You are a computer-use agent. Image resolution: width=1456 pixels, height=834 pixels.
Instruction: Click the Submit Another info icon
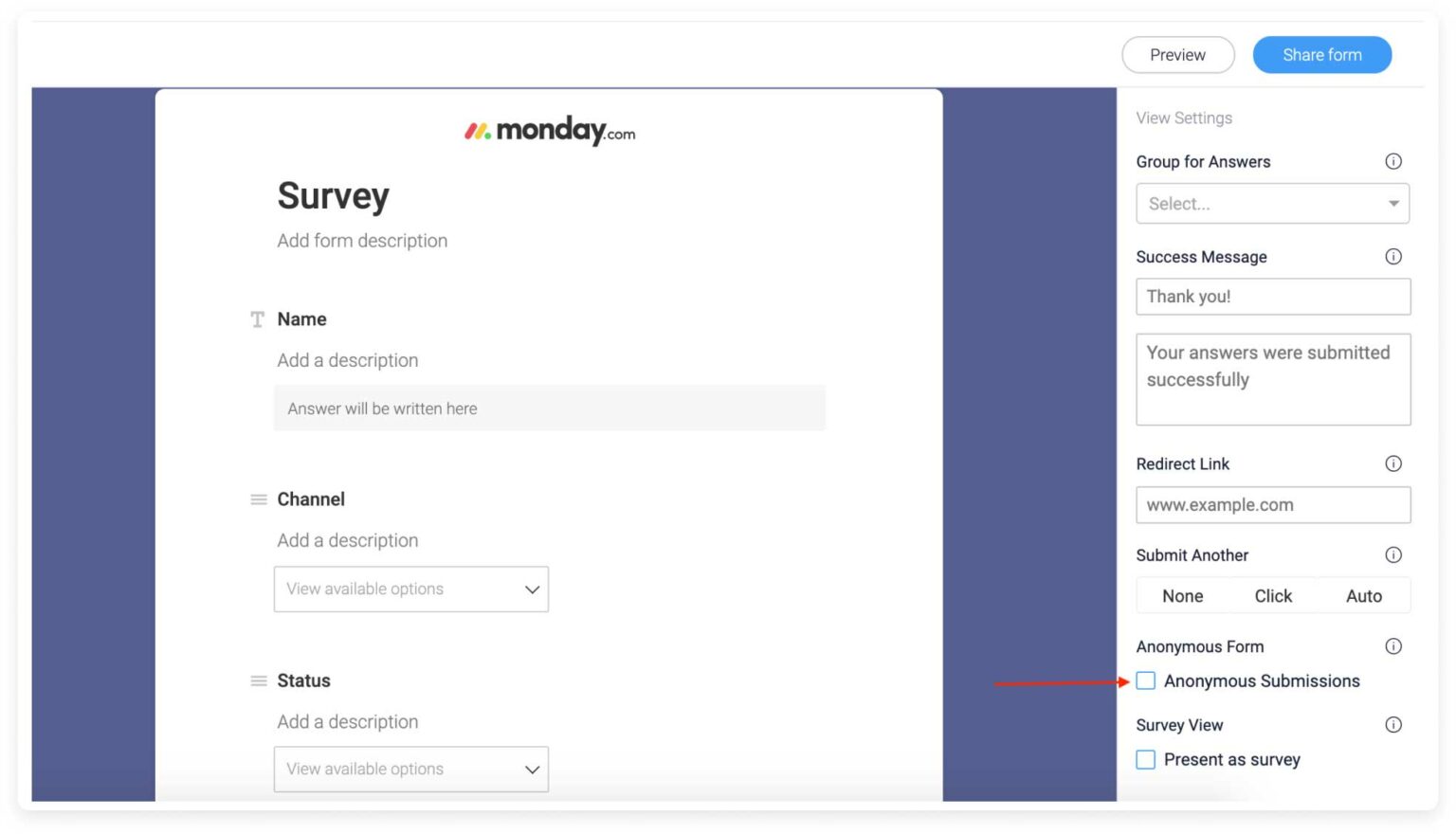click(1393, 554)
